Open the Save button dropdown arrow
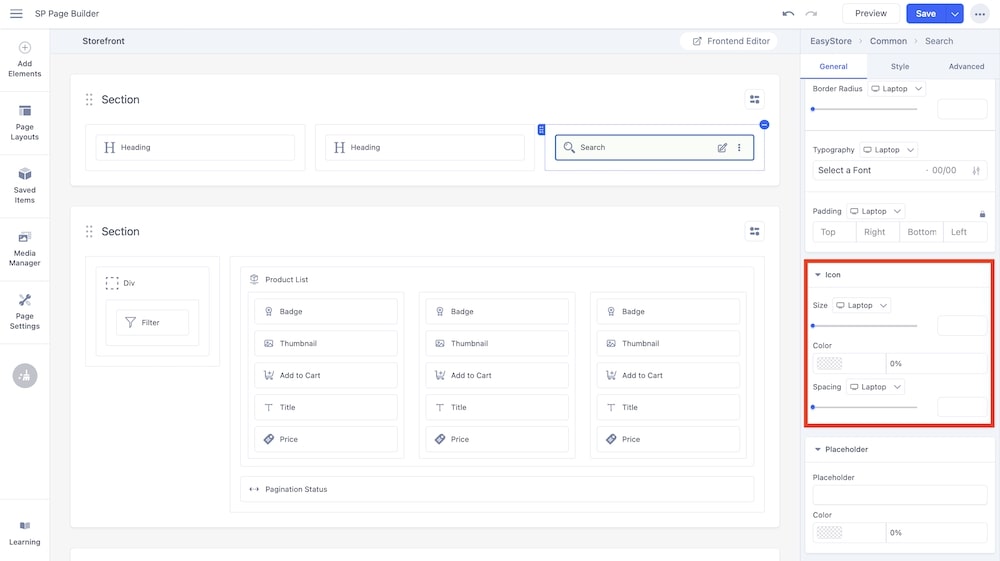The image size is (1000, 561). (955, 14)
